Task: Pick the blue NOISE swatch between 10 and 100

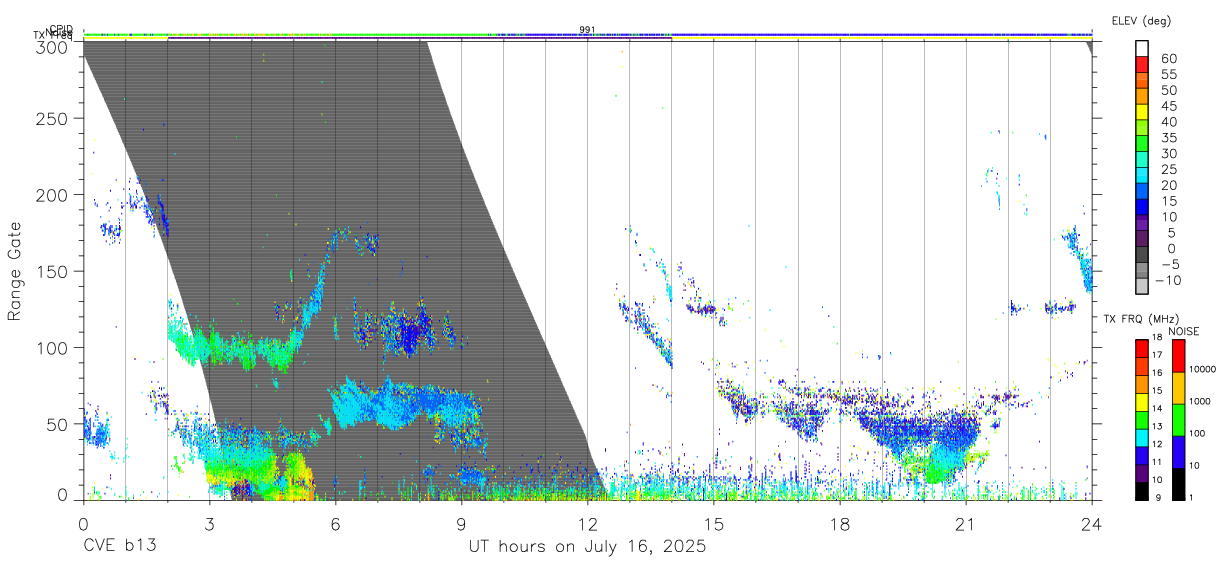Action: tap(1178, 450)
